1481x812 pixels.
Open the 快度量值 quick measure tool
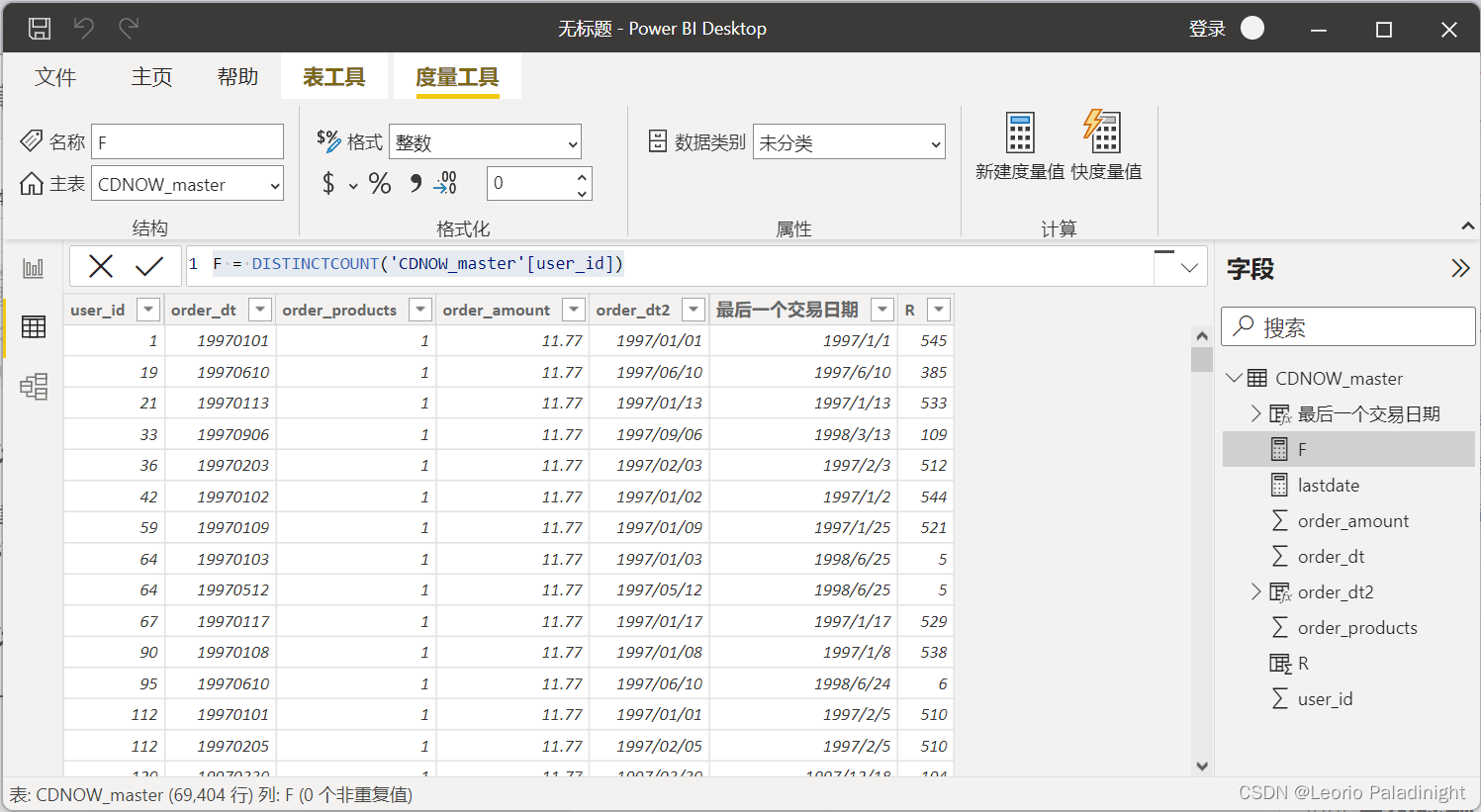coord(1106,145)
